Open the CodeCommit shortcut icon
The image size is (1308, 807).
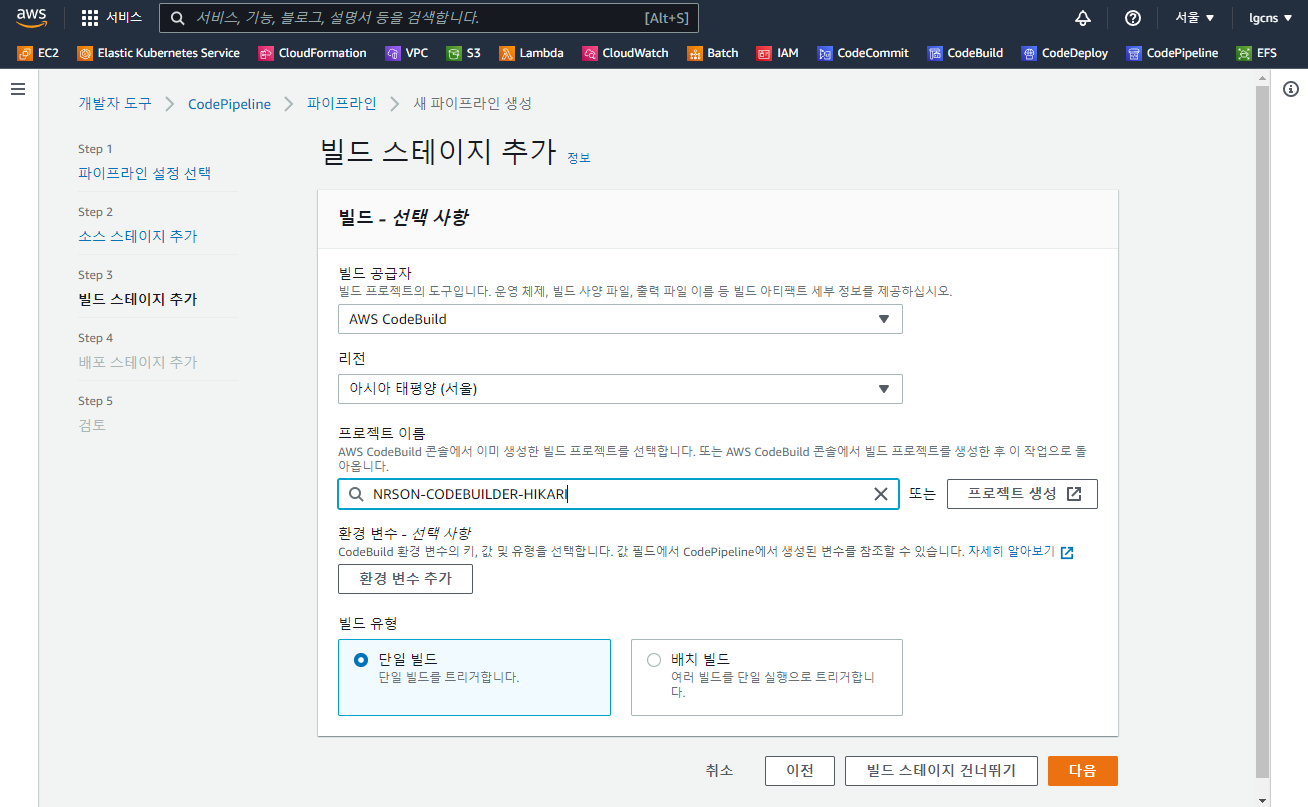click(825, 53)
